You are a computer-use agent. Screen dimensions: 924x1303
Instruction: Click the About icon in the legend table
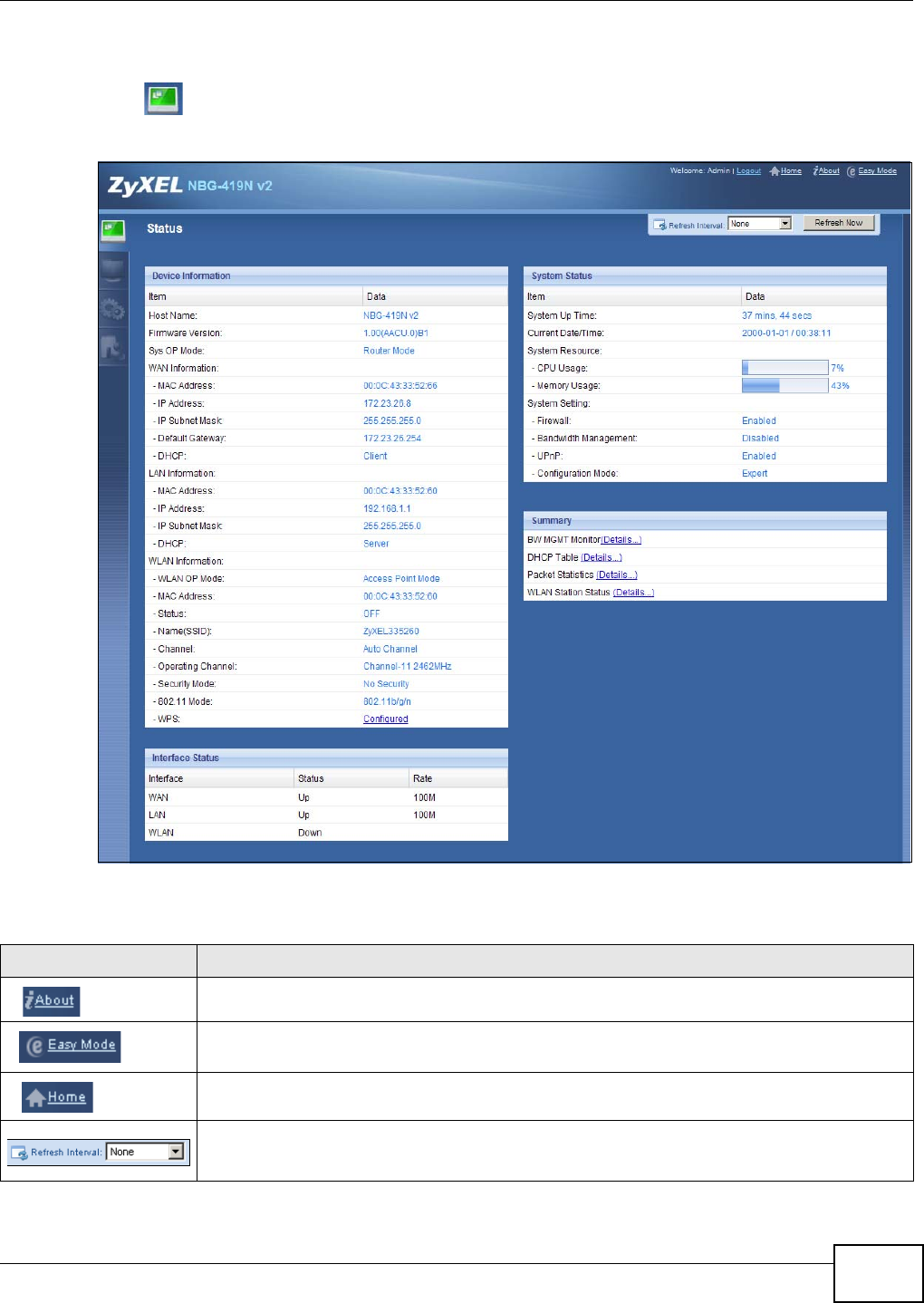(52, 1001)
